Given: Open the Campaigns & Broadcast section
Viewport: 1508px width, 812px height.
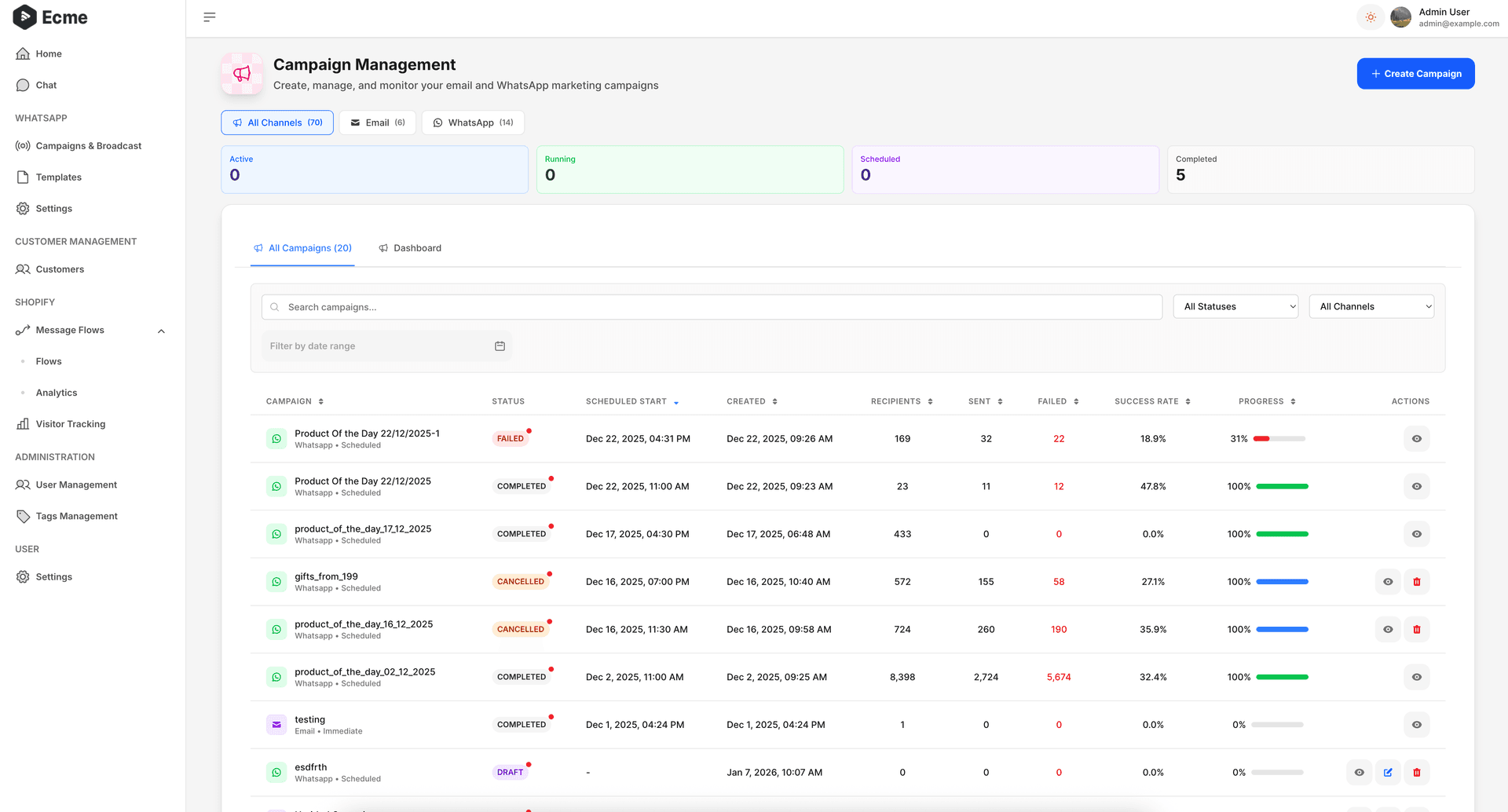Looking at the screenshot, I should tap(88, 145).
